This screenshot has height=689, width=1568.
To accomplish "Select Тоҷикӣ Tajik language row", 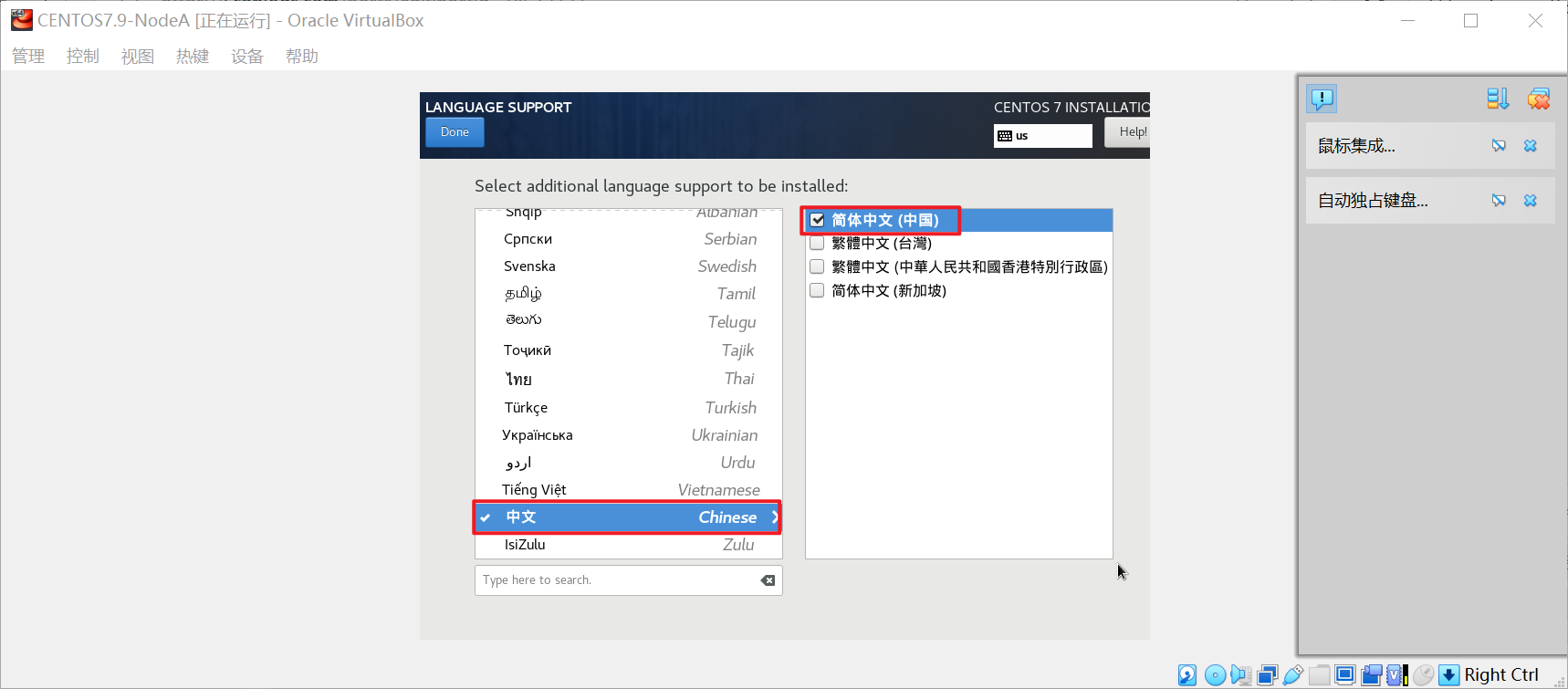I will tap(629, 350).
